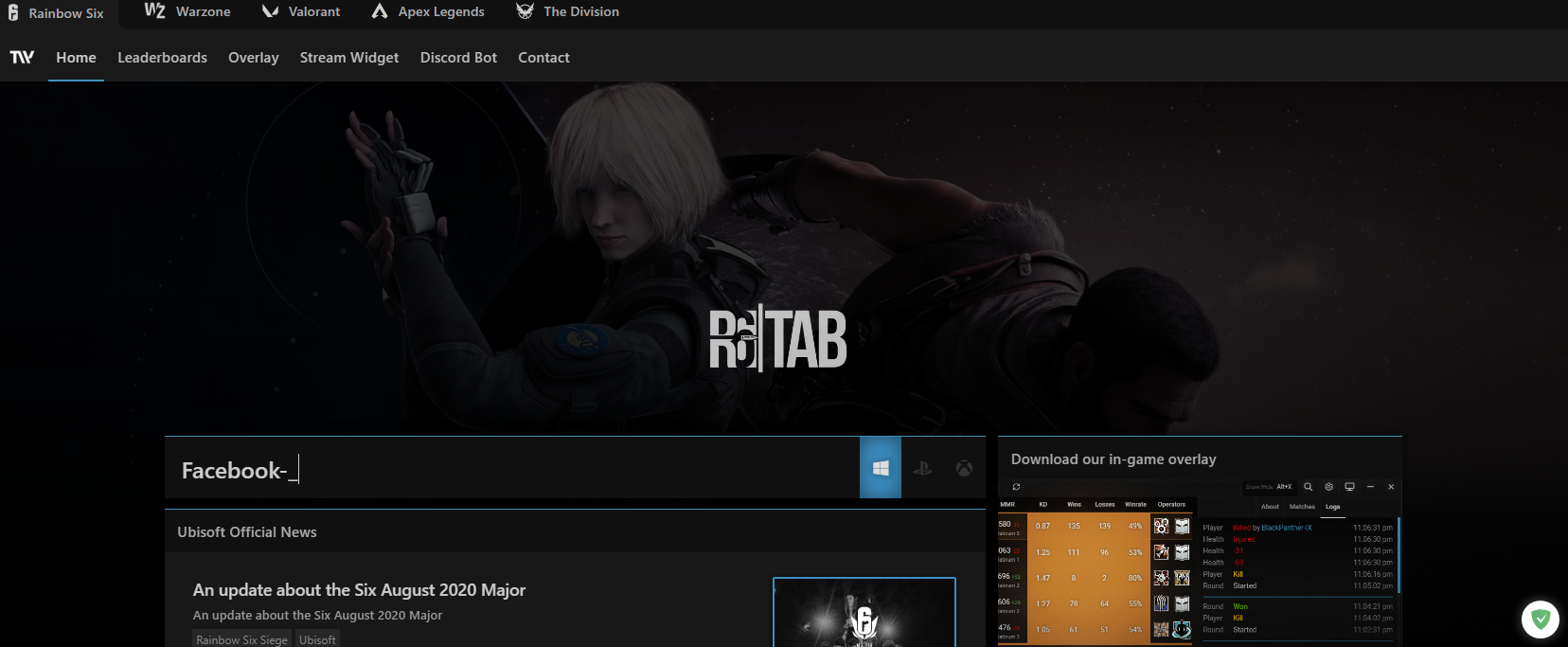Switch to the overlay Matches tab
This screenshot has height=647, width=1568.
tap(1302, 507)
